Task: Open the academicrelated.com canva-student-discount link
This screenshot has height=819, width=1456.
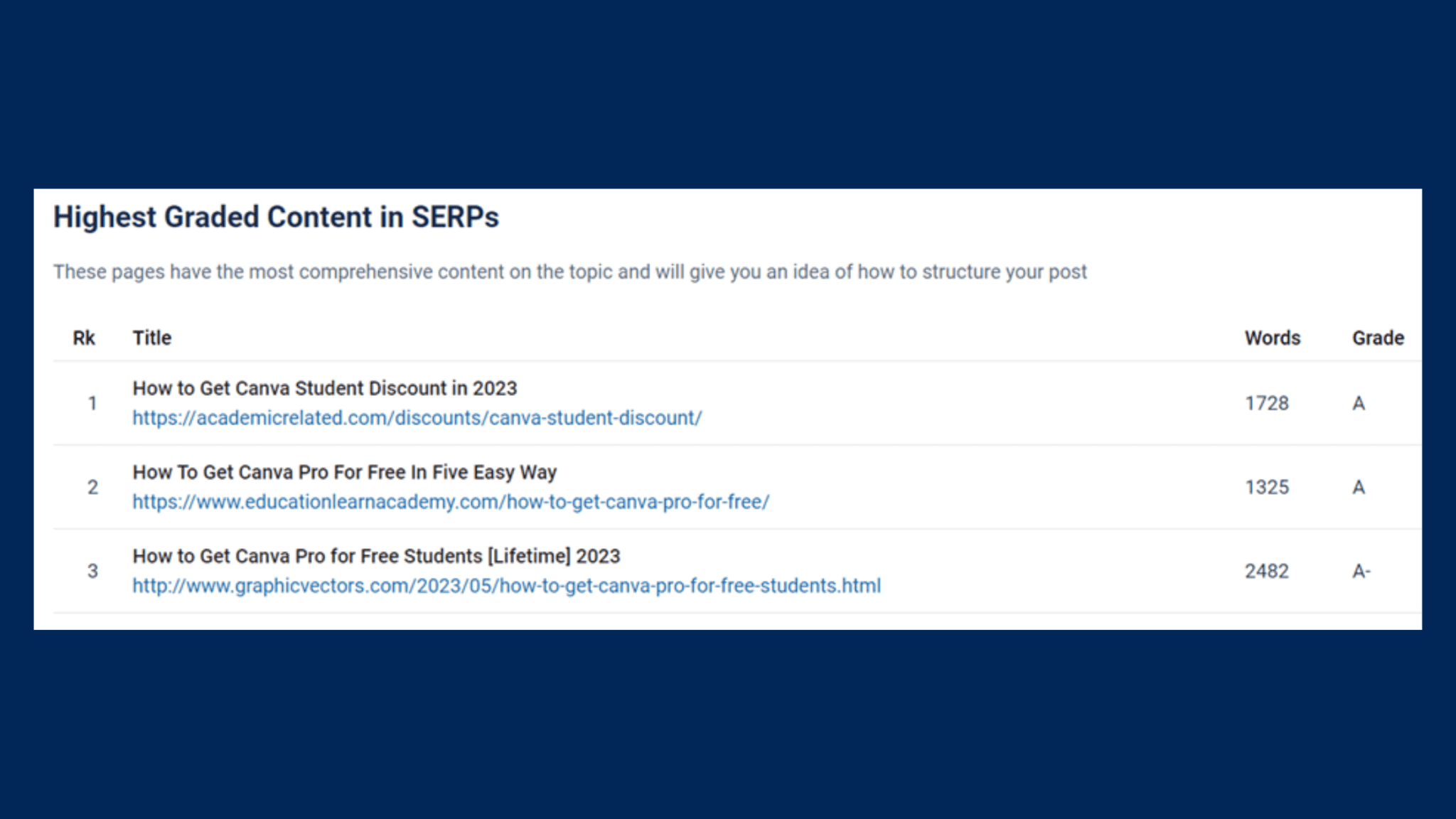Action: point(417,418)
